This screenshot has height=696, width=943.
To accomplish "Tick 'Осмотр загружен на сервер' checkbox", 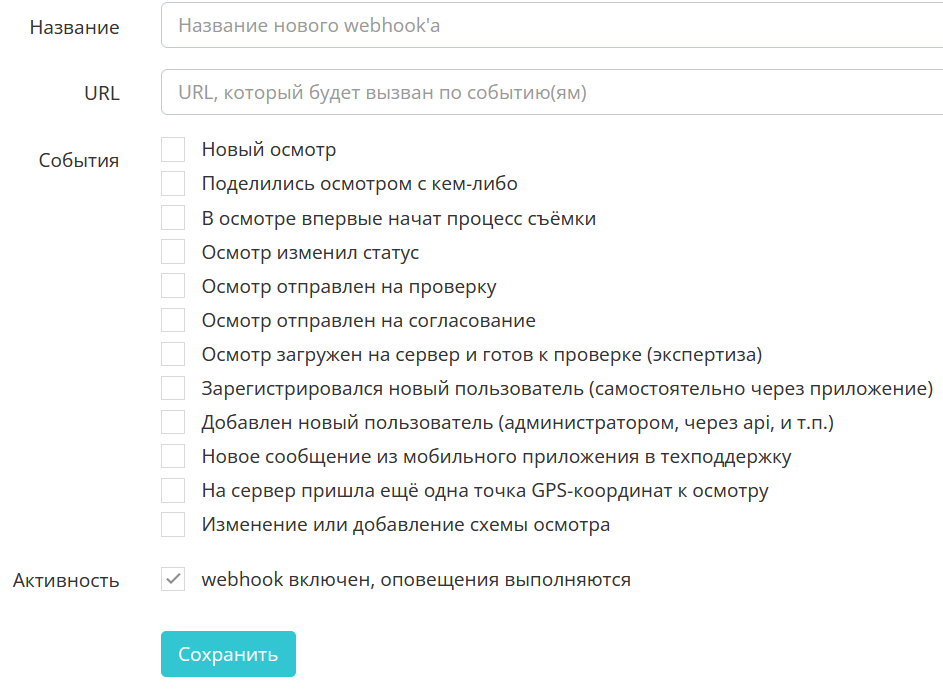I will tap(173, 354).
